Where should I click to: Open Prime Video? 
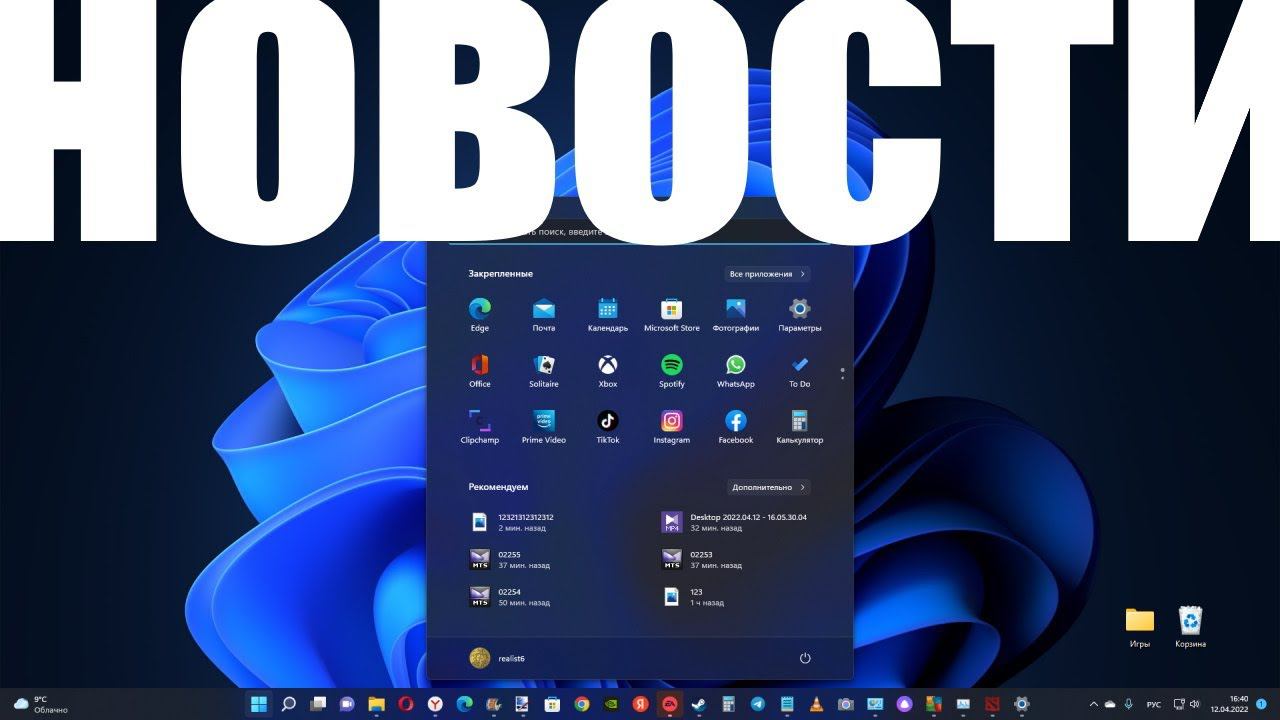[544, 426]
